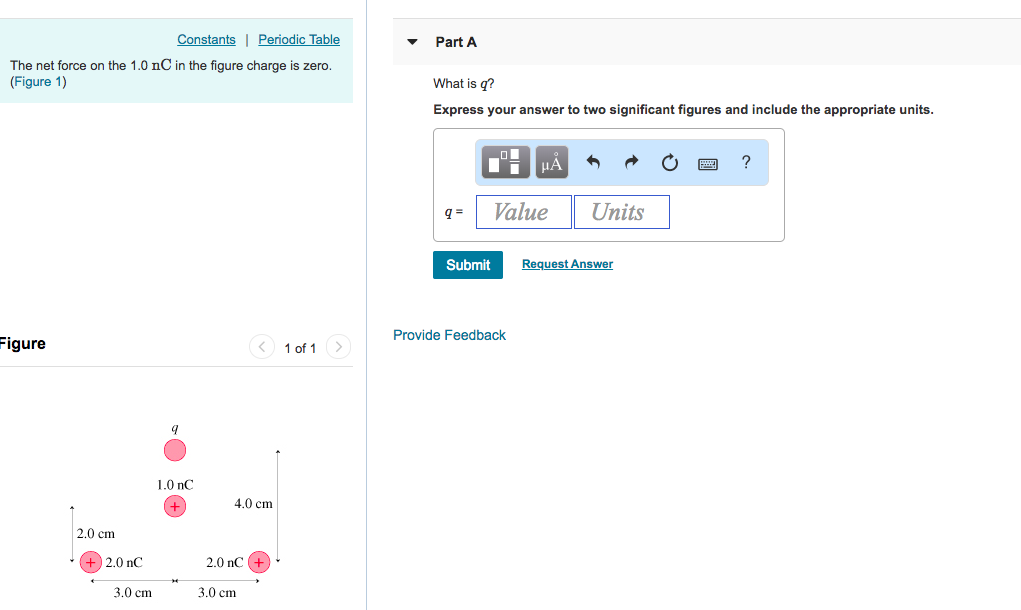This screenshot has width=1021, height=610.
Task: Open the Periodic Table
Action: pyautogui.click(x=298, y=39)
